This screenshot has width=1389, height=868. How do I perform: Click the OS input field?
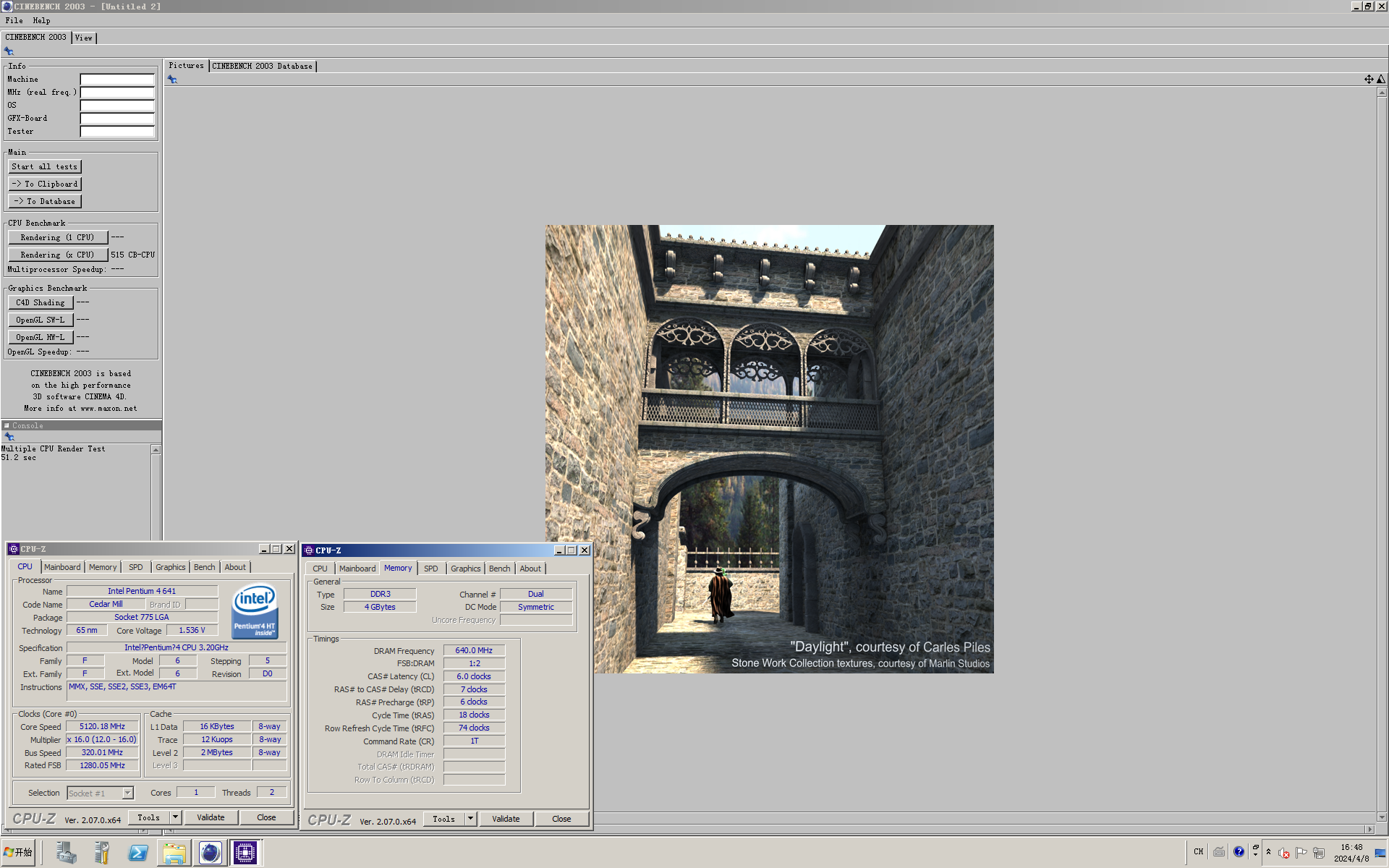117,106
